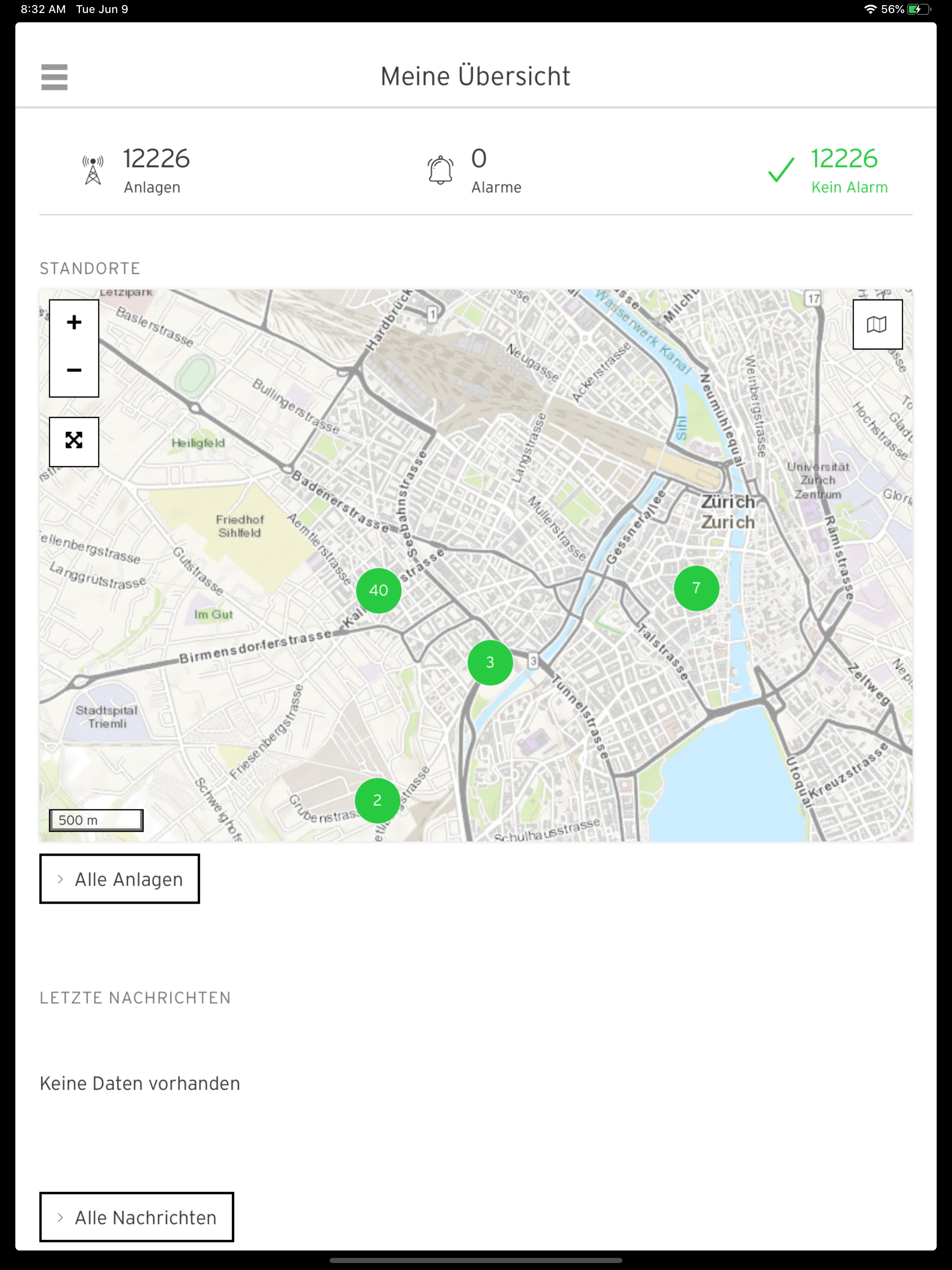Tap the Wi-Fi icon in status bar

coord(871,9)
